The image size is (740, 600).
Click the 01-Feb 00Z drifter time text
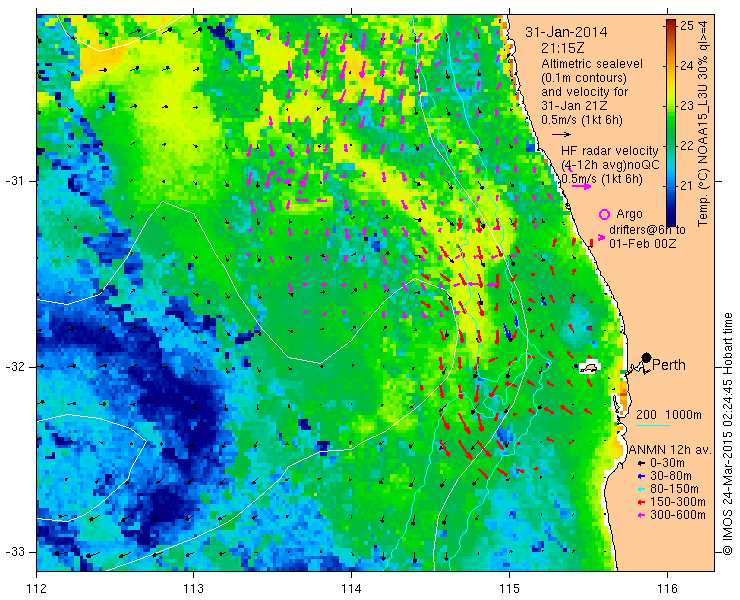pos(642,244)
